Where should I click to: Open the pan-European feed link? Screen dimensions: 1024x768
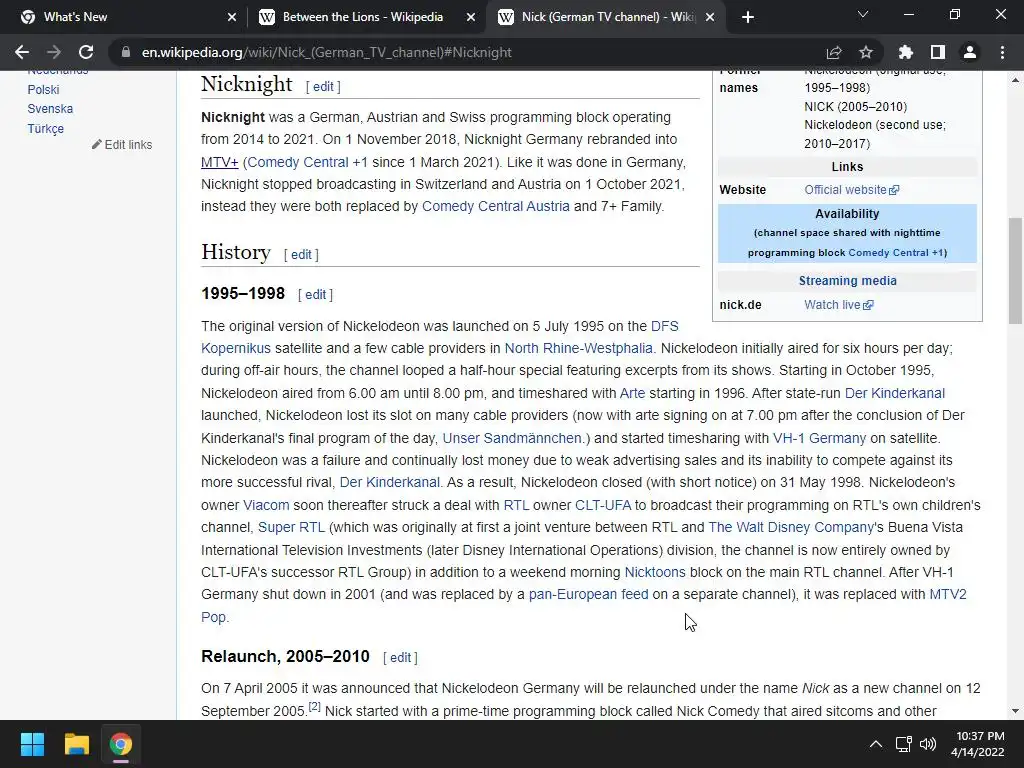pyautogui.click(x=588, y=594)
